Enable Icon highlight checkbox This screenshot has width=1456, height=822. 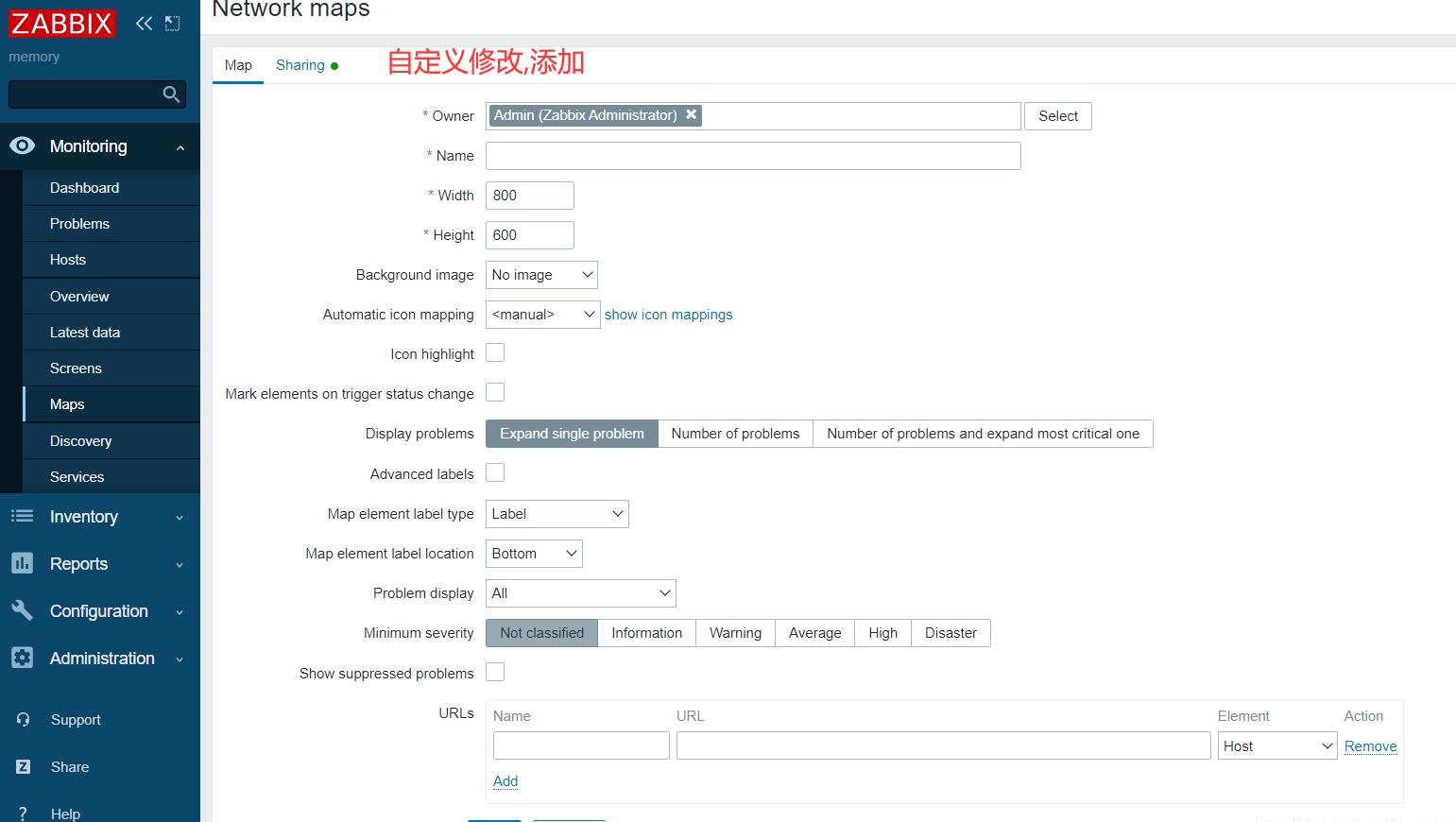tap(495, 352)
